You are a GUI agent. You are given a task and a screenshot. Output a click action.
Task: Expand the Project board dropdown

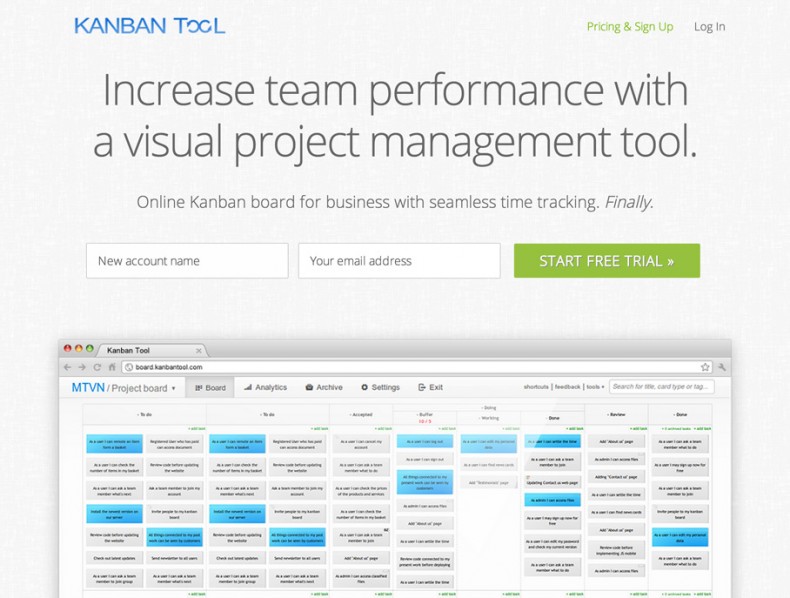point(173,388)
